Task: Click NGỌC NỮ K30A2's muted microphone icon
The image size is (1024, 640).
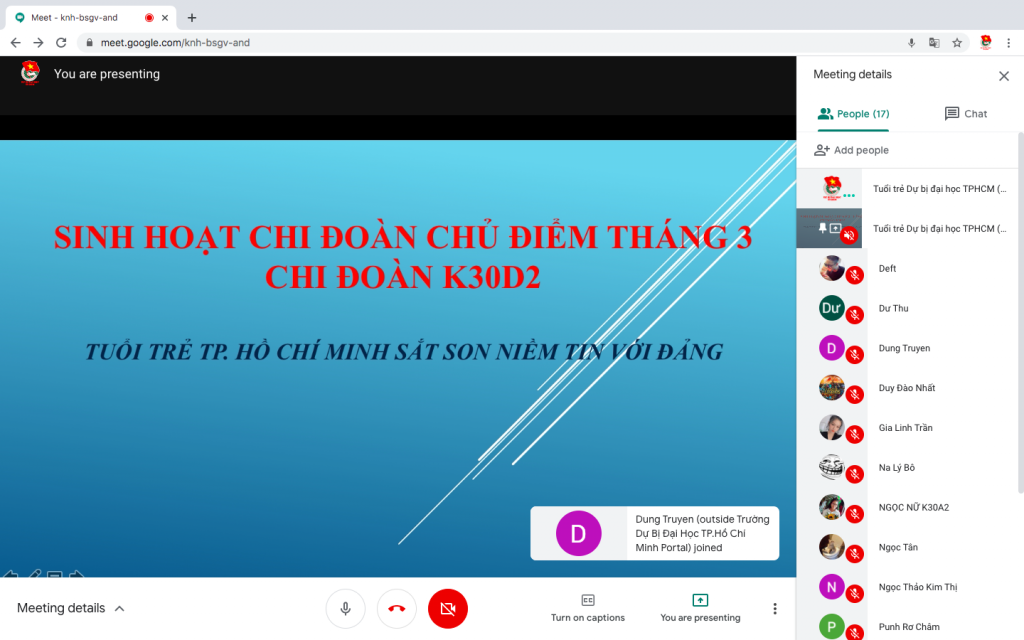Action: pyautogui.click(x=855, y=515)
